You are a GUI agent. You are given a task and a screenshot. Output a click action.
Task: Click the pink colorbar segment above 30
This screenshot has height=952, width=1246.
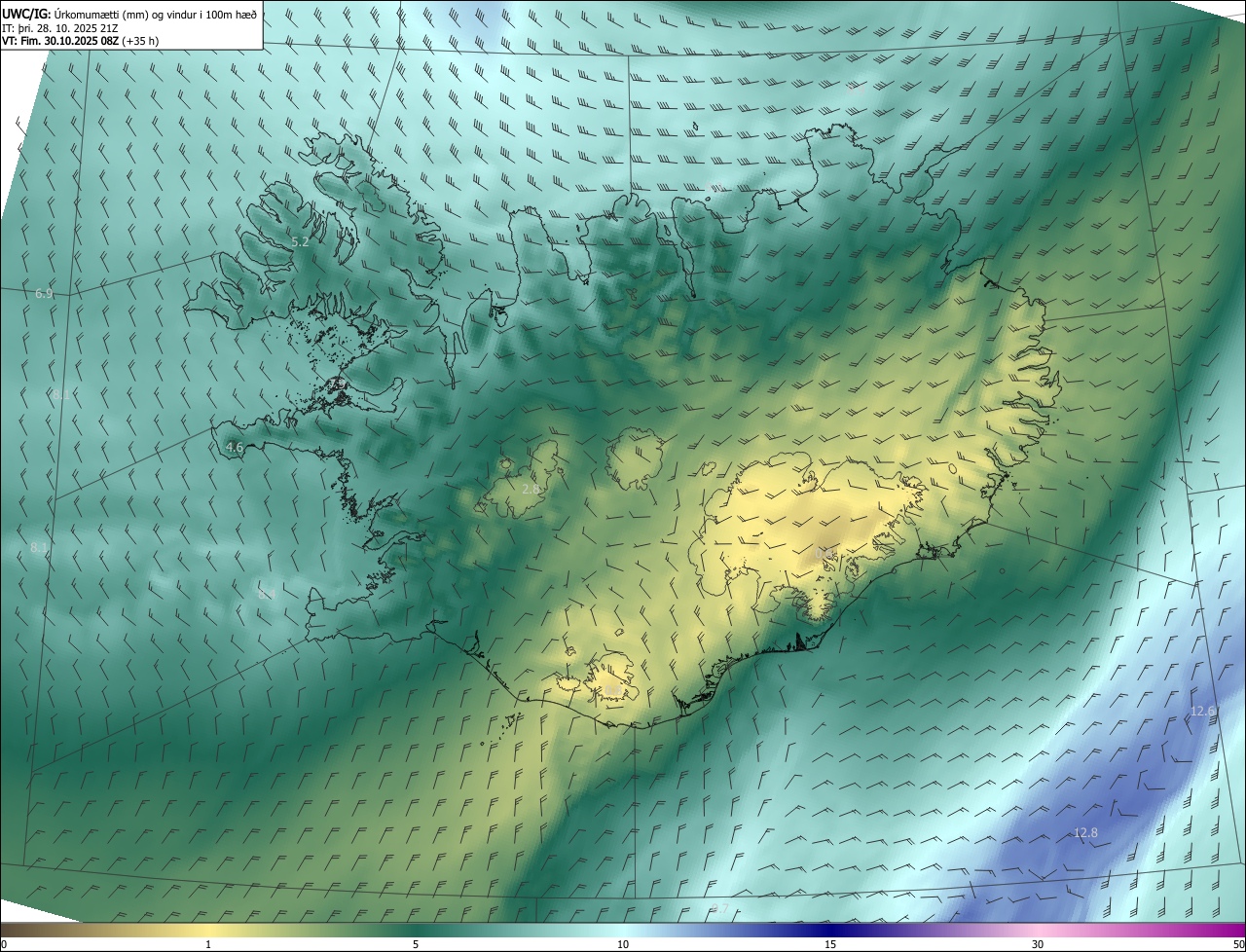[1038, 930]
